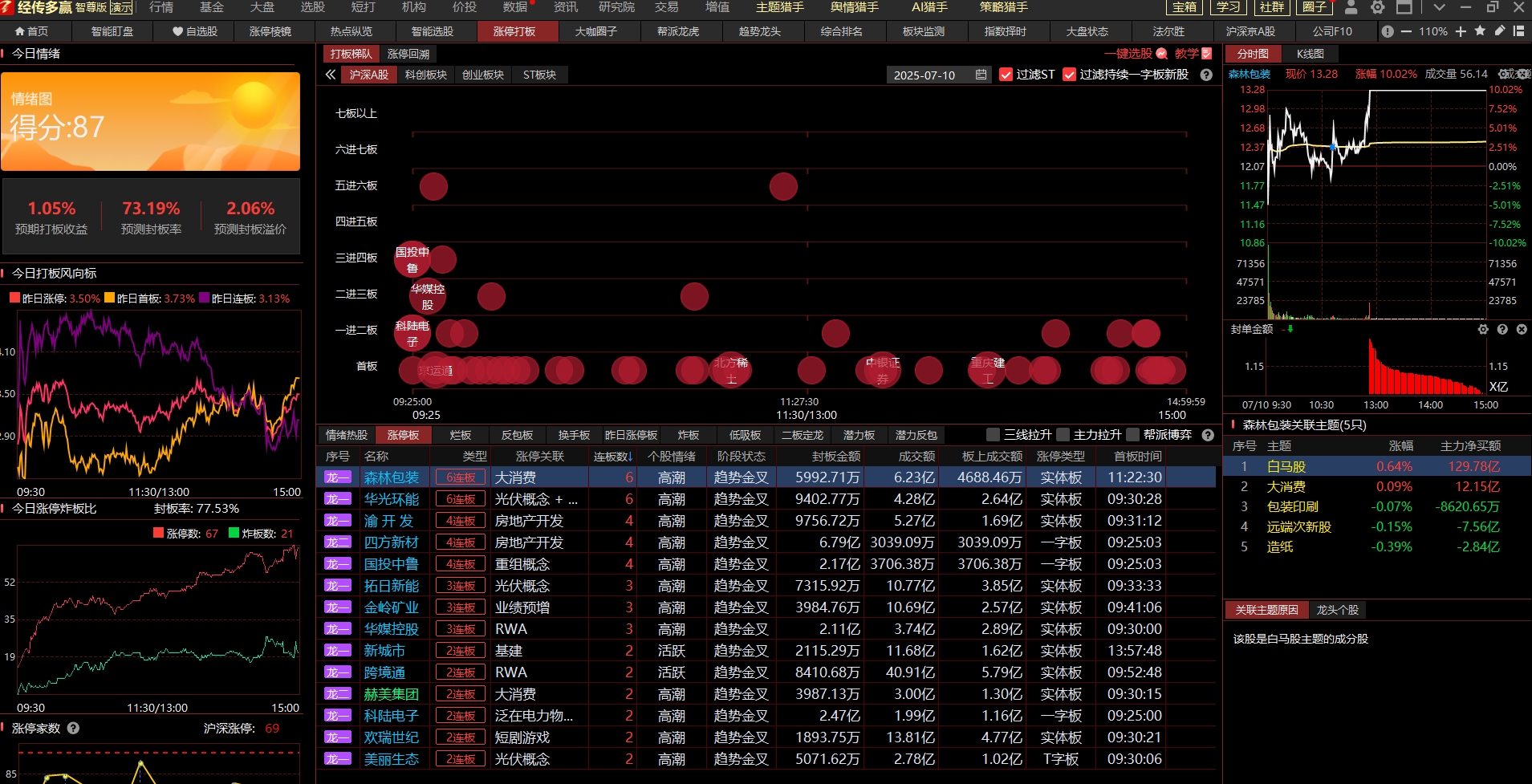Open the calendar picker beside 2025-07-10

coord(981,75)
